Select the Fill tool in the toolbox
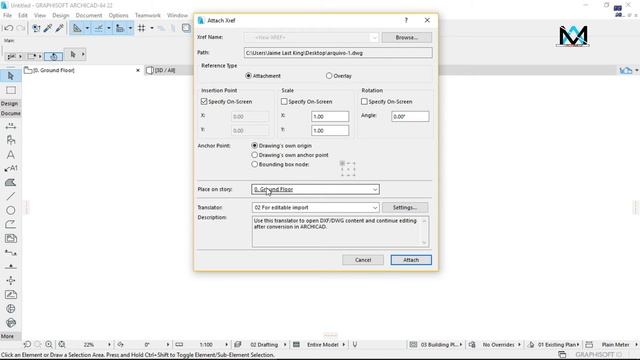 (x=11, y=182)
